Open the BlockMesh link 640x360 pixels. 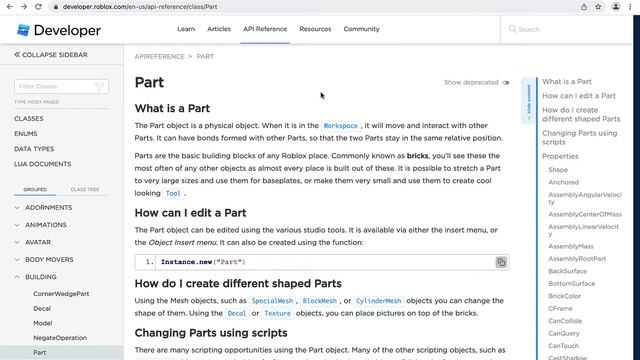[x=320, y=301]
